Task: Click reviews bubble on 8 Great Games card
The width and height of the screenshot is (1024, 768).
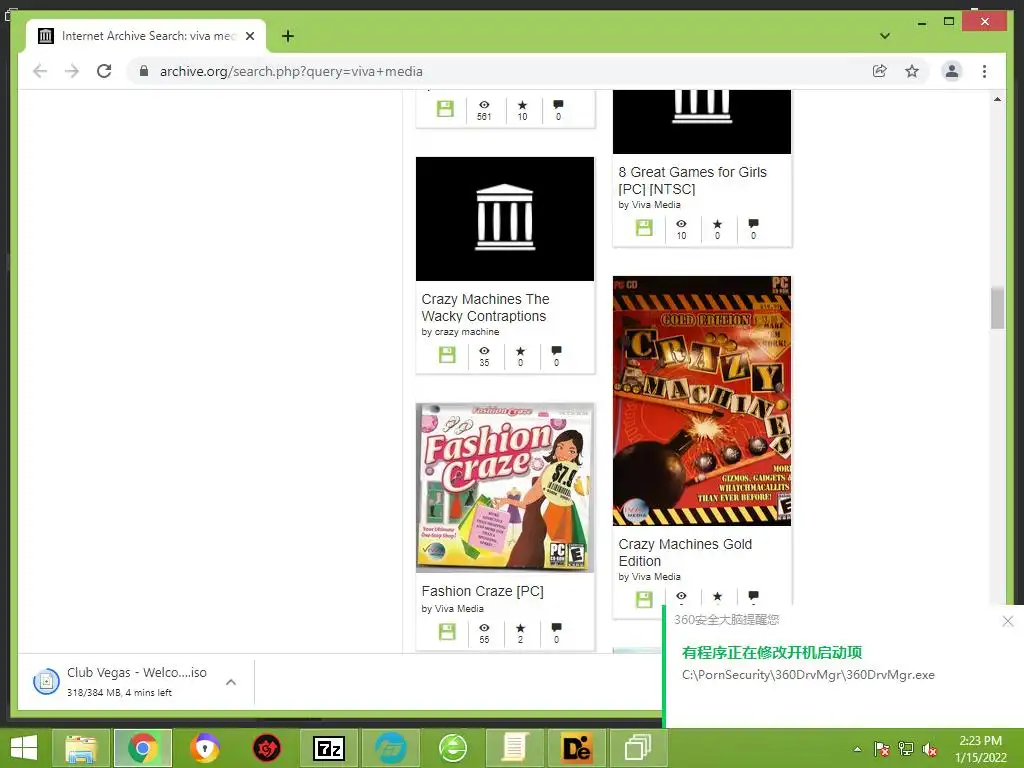Action: click(753, 223)
